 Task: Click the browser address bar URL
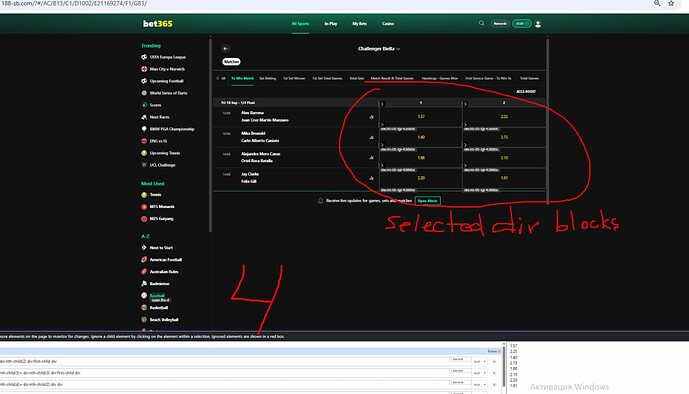point(75,4)
